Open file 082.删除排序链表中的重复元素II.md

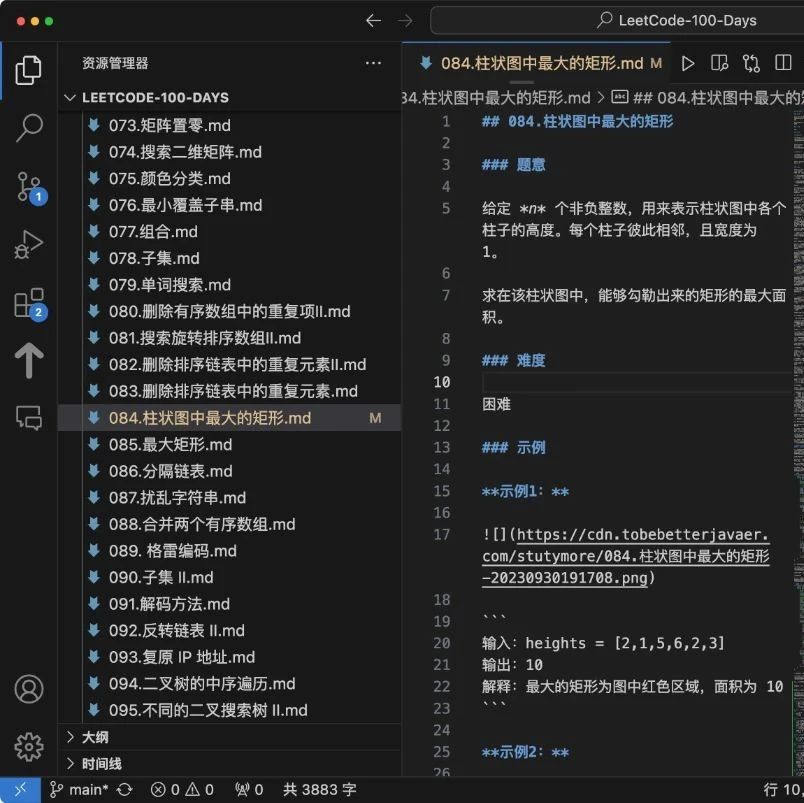230,365
